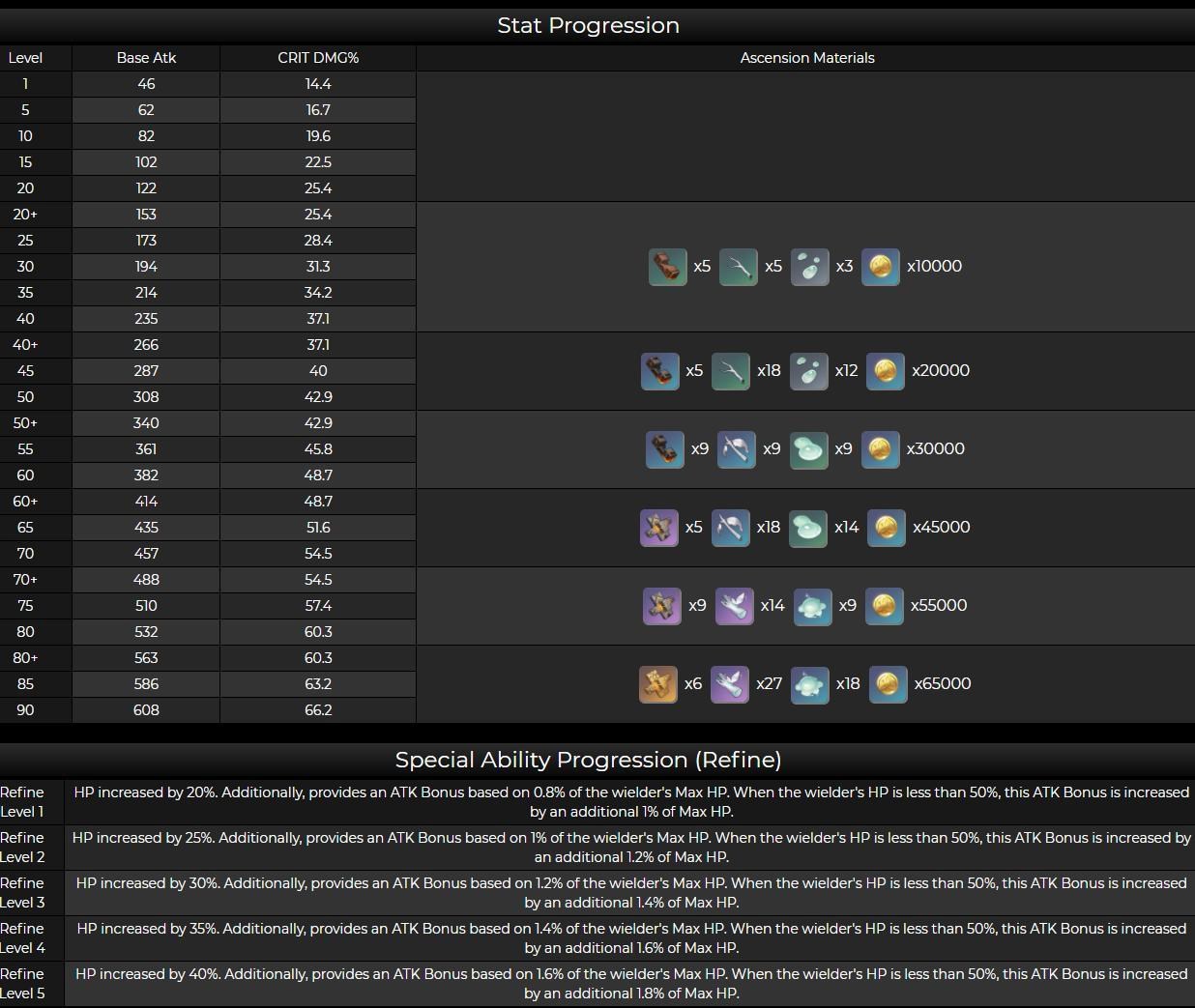Click the description starting 'HP increased by 20%'
This screenshot has height=1008, width=1195.
coord(631,802)
